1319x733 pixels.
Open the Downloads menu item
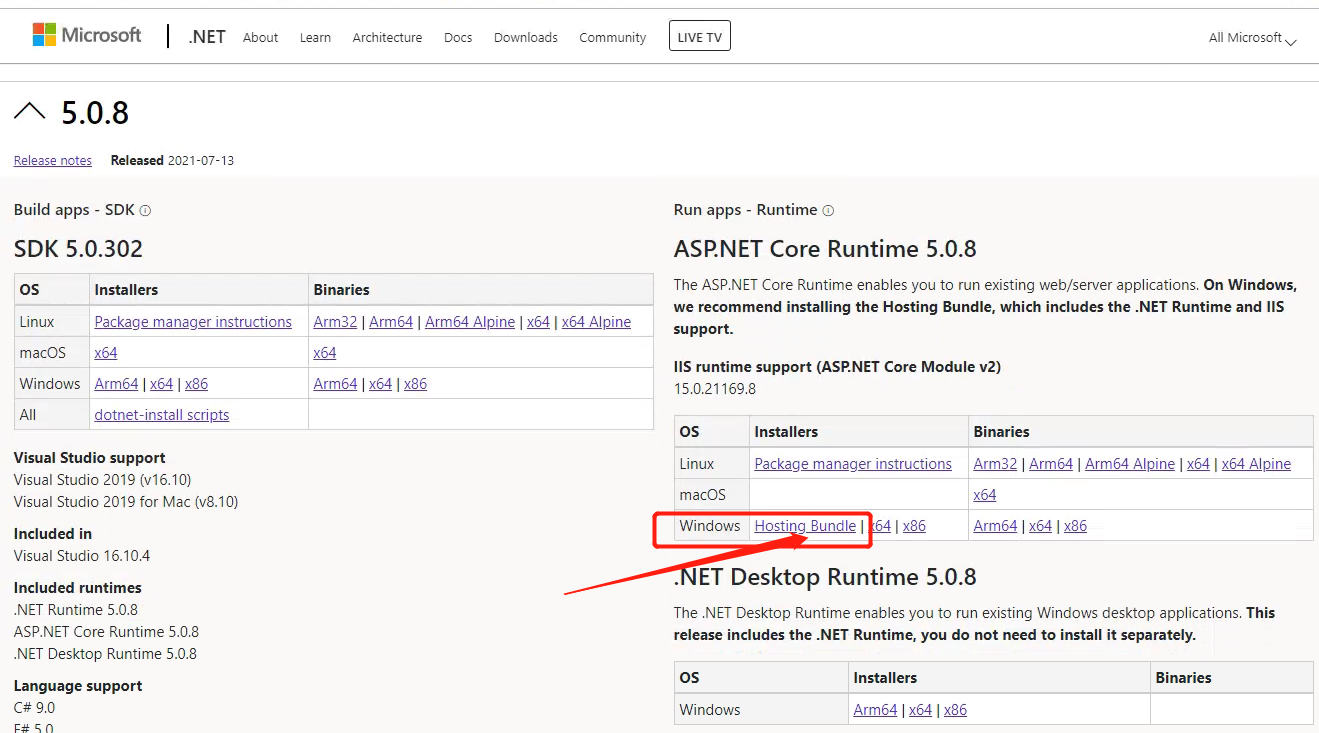pyautogui.click(x=525, y=37)
